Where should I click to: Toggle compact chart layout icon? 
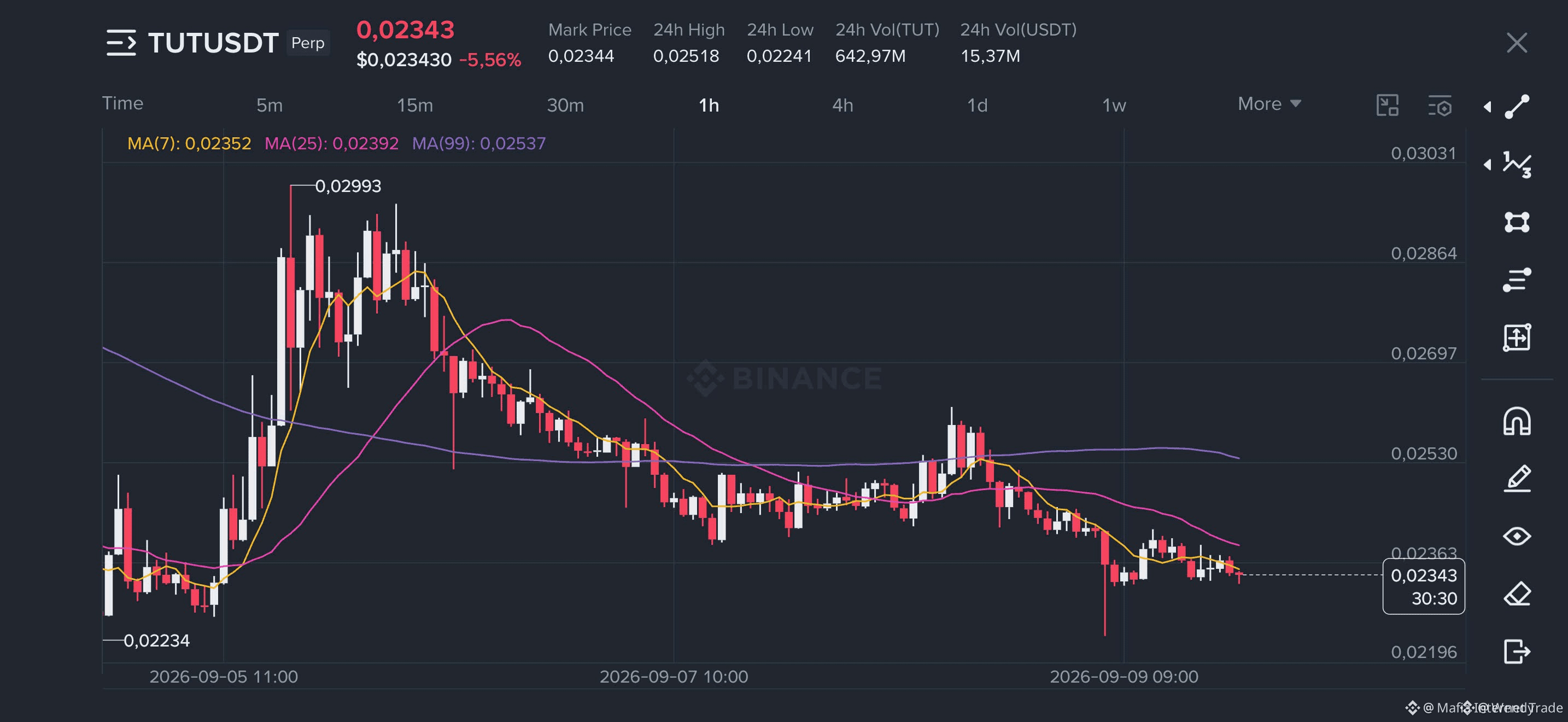pyautogui.click(x=1387, y=106)
